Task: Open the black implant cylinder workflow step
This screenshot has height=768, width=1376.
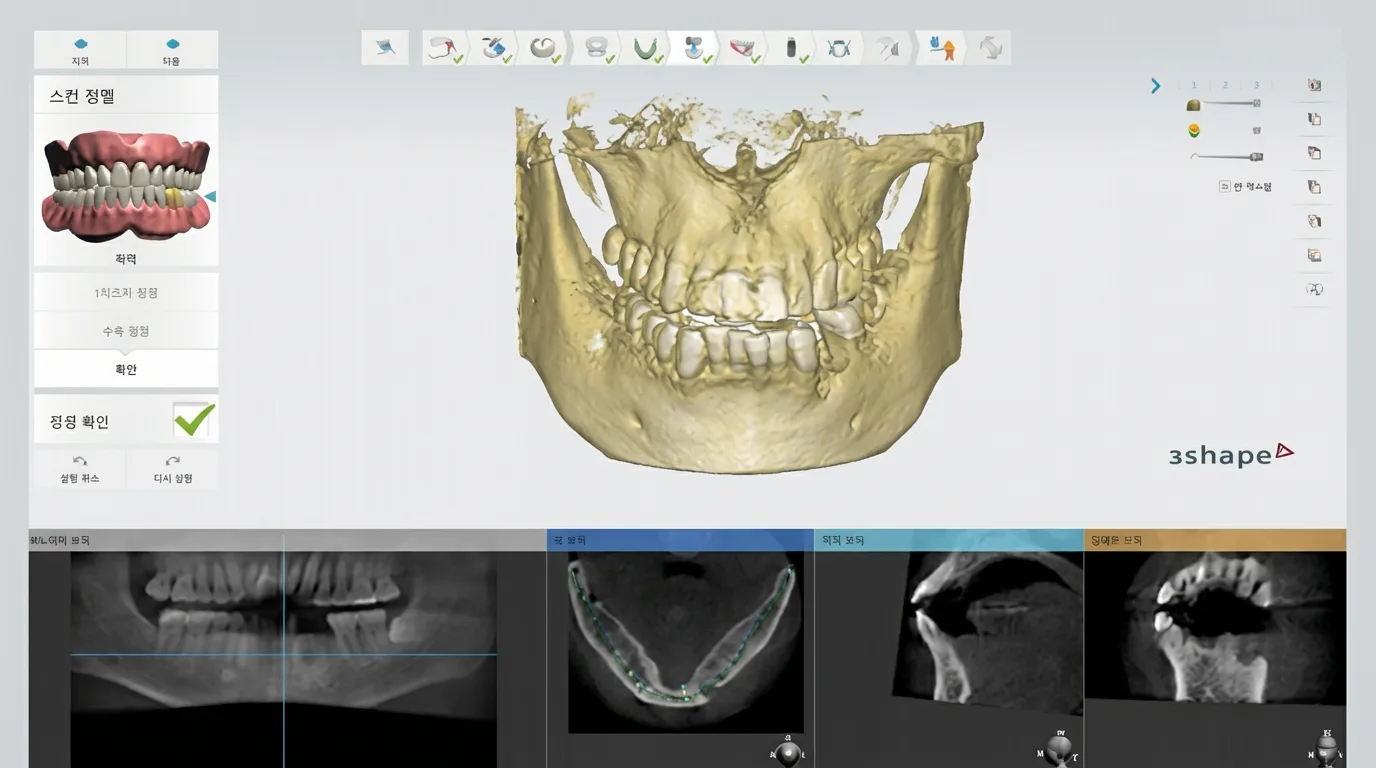Action: (792, 48)
